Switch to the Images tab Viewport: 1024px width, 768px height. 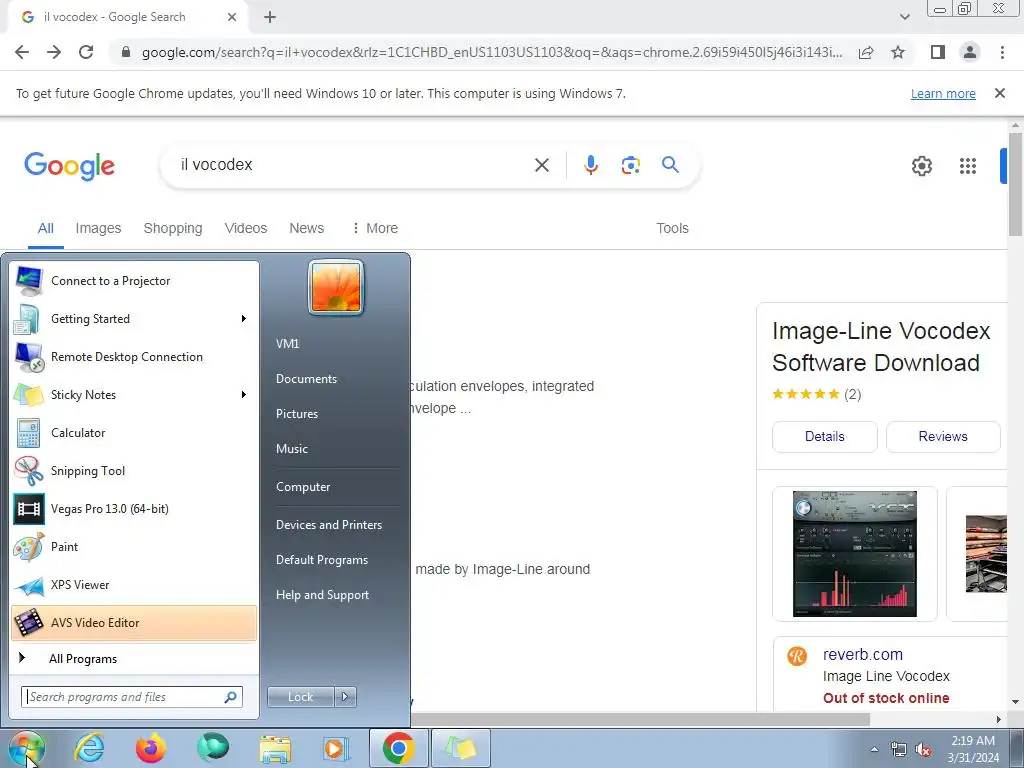coord(98,228)
